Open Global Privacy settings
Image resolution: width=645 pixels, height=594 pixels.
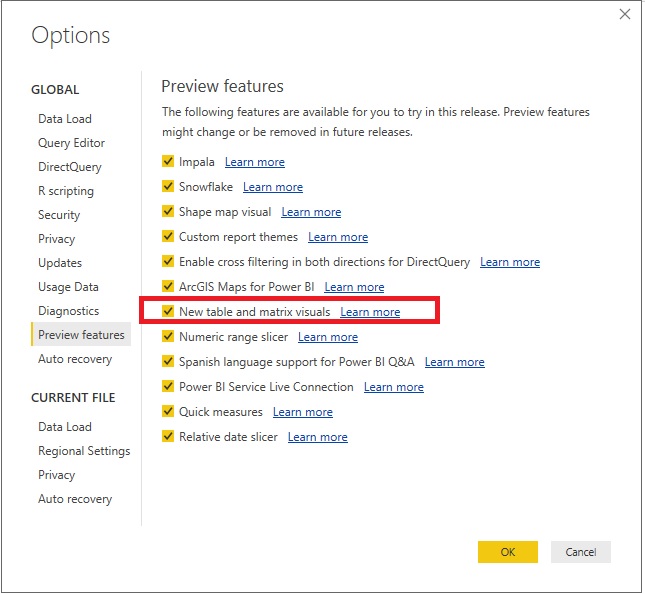(x=56, y=239)
